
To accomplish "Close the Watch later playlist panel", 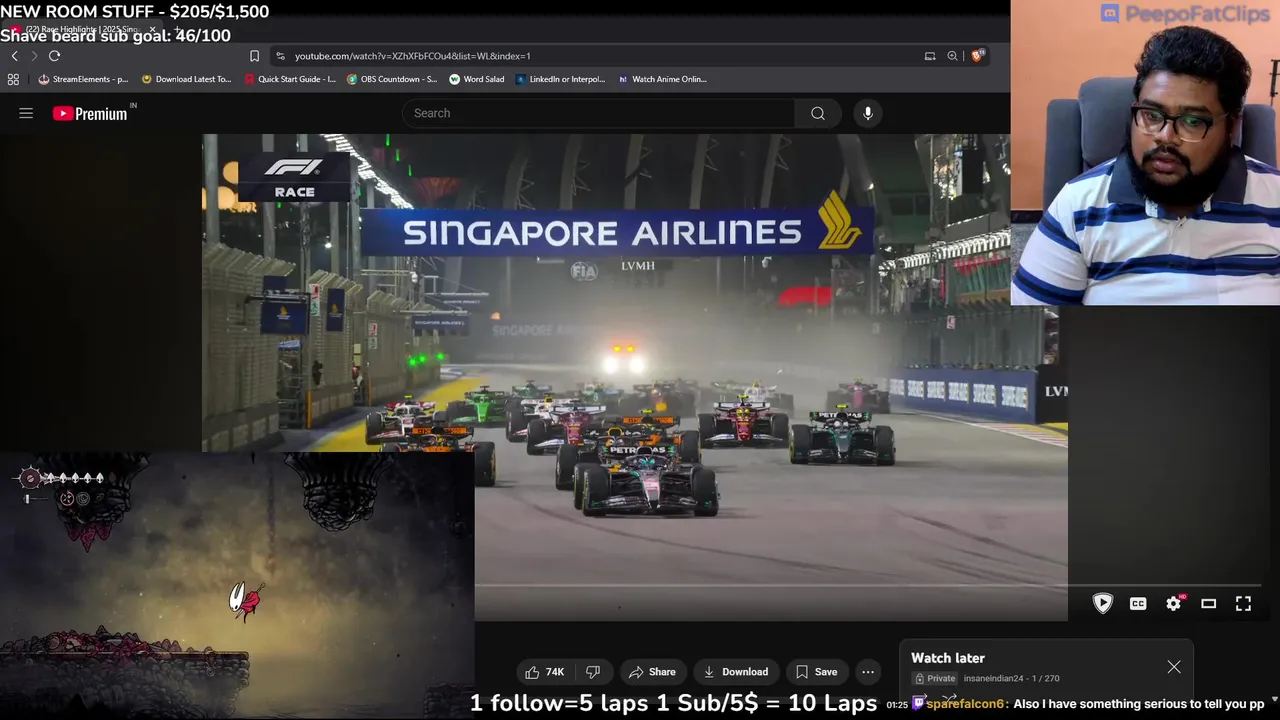I will pyautogui.click(x=1174, y=667).
